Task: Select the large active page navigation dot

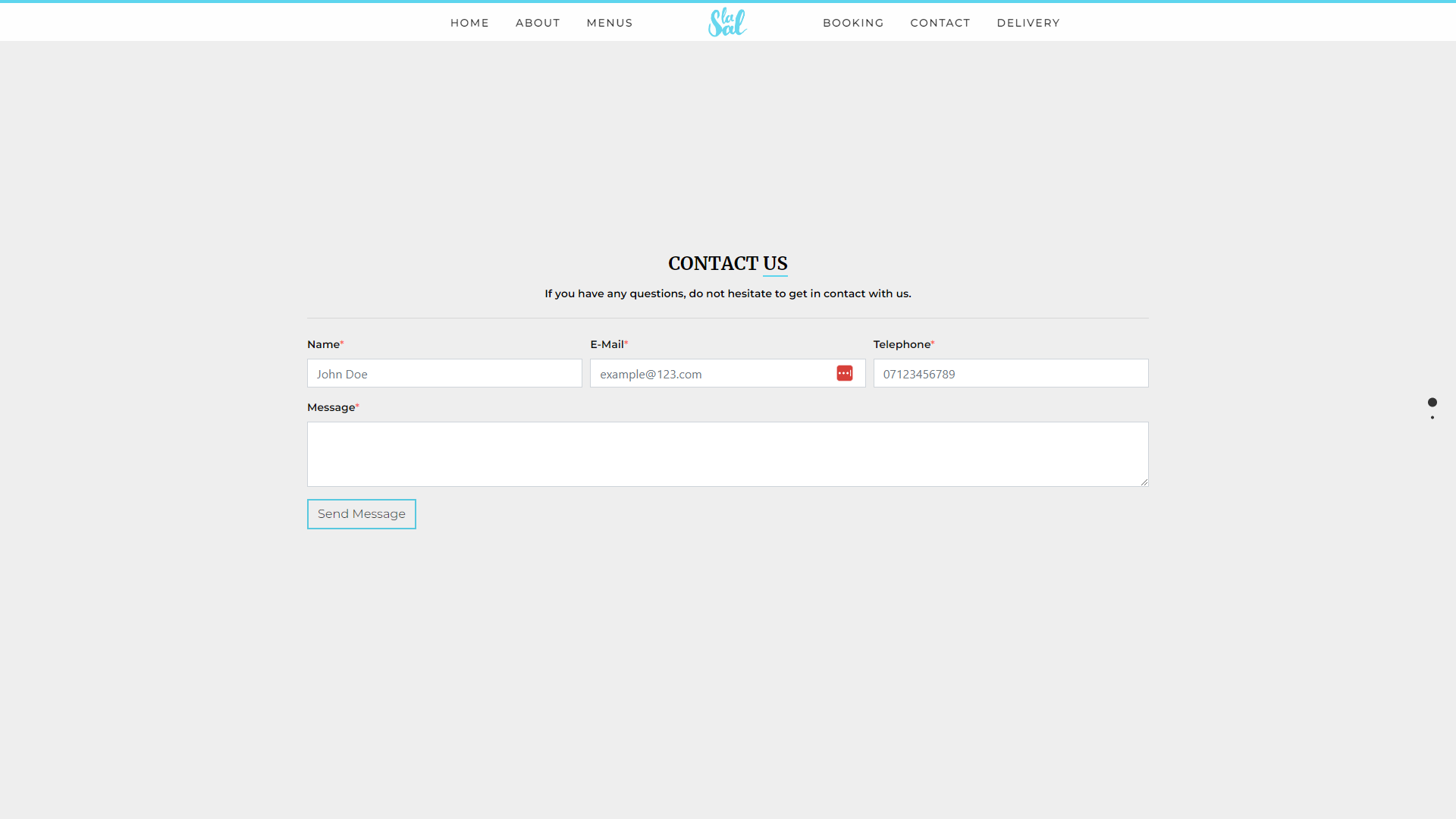Action: (1432, 402)
